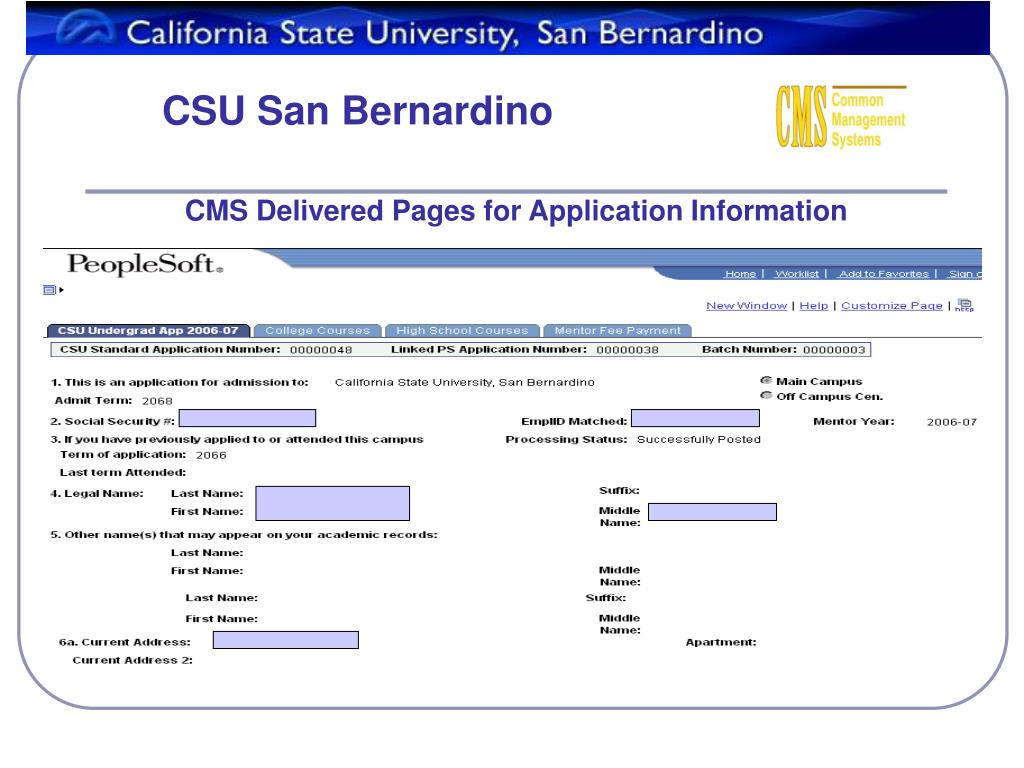Select the Off Campus Cen. radio button
Image resolution: width=1024 pixels, height=768 pixels.
coord(766,395)
